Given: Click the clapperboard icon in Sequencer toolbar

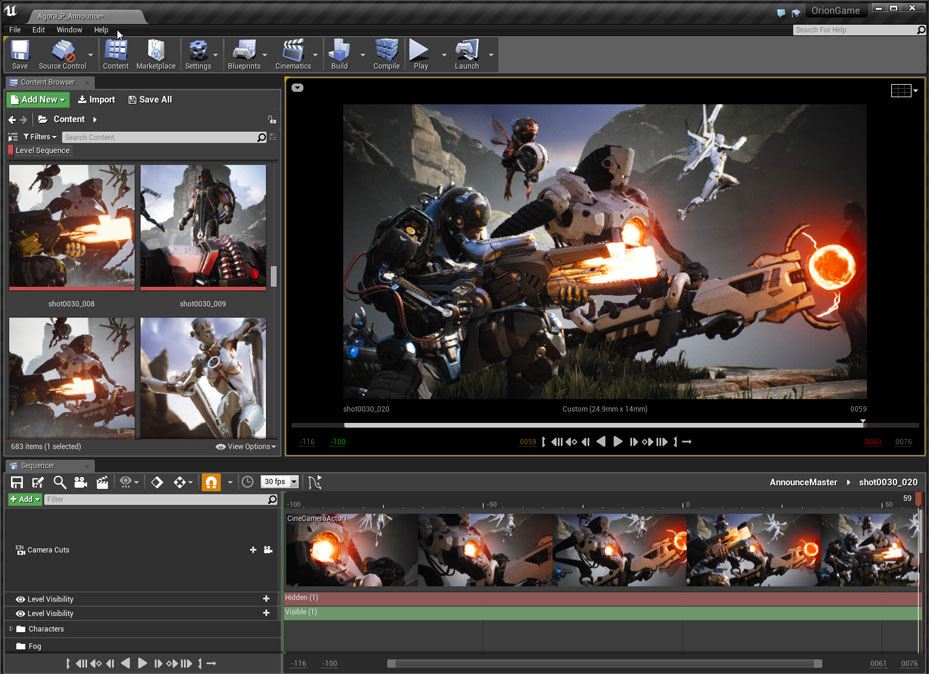Looking at the screenshot, I should (x=102, y=482).
